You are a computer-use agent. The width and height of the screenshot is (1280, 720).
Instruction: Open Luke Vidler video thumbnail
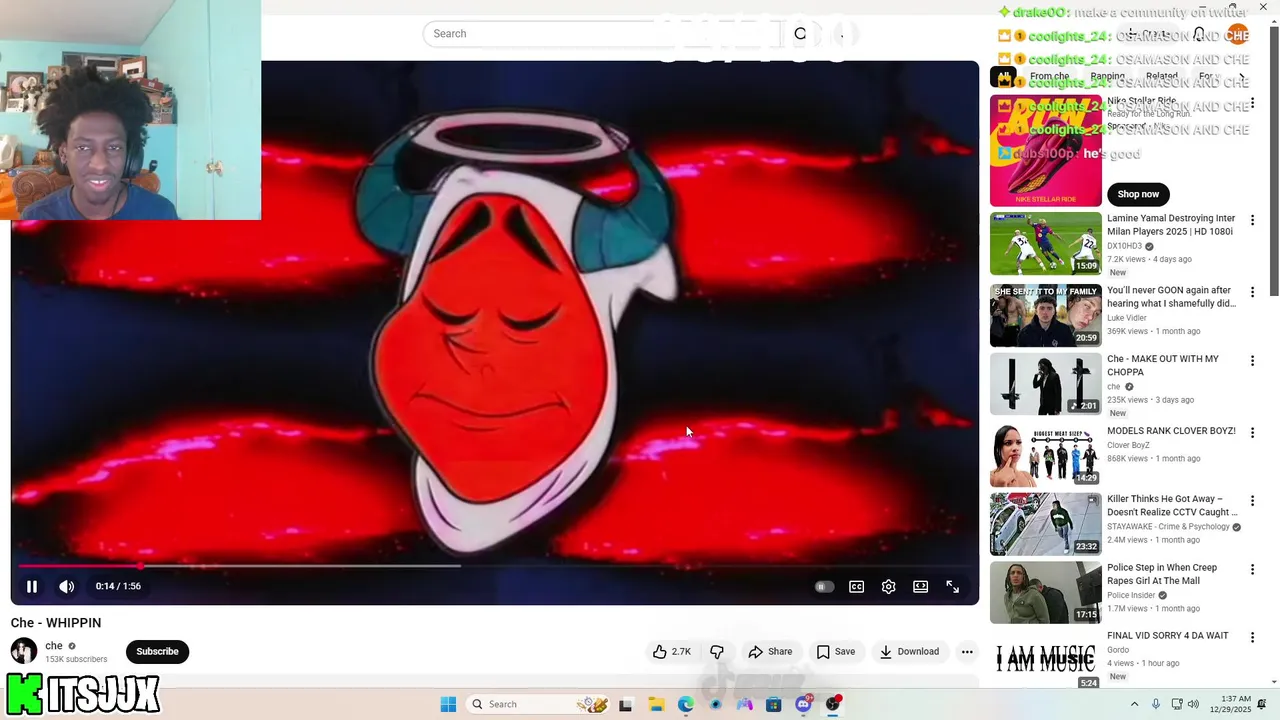[x=1045, y=315]
